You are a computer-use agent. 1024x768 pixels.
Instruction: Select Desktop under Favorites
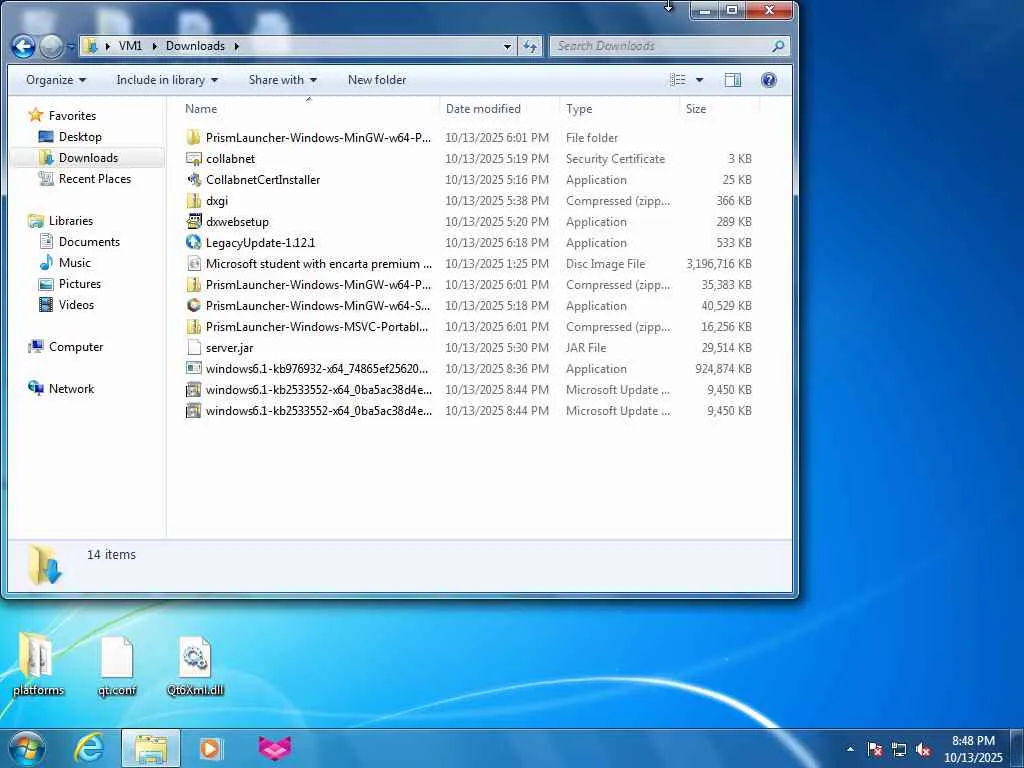(x=80, y=136)
